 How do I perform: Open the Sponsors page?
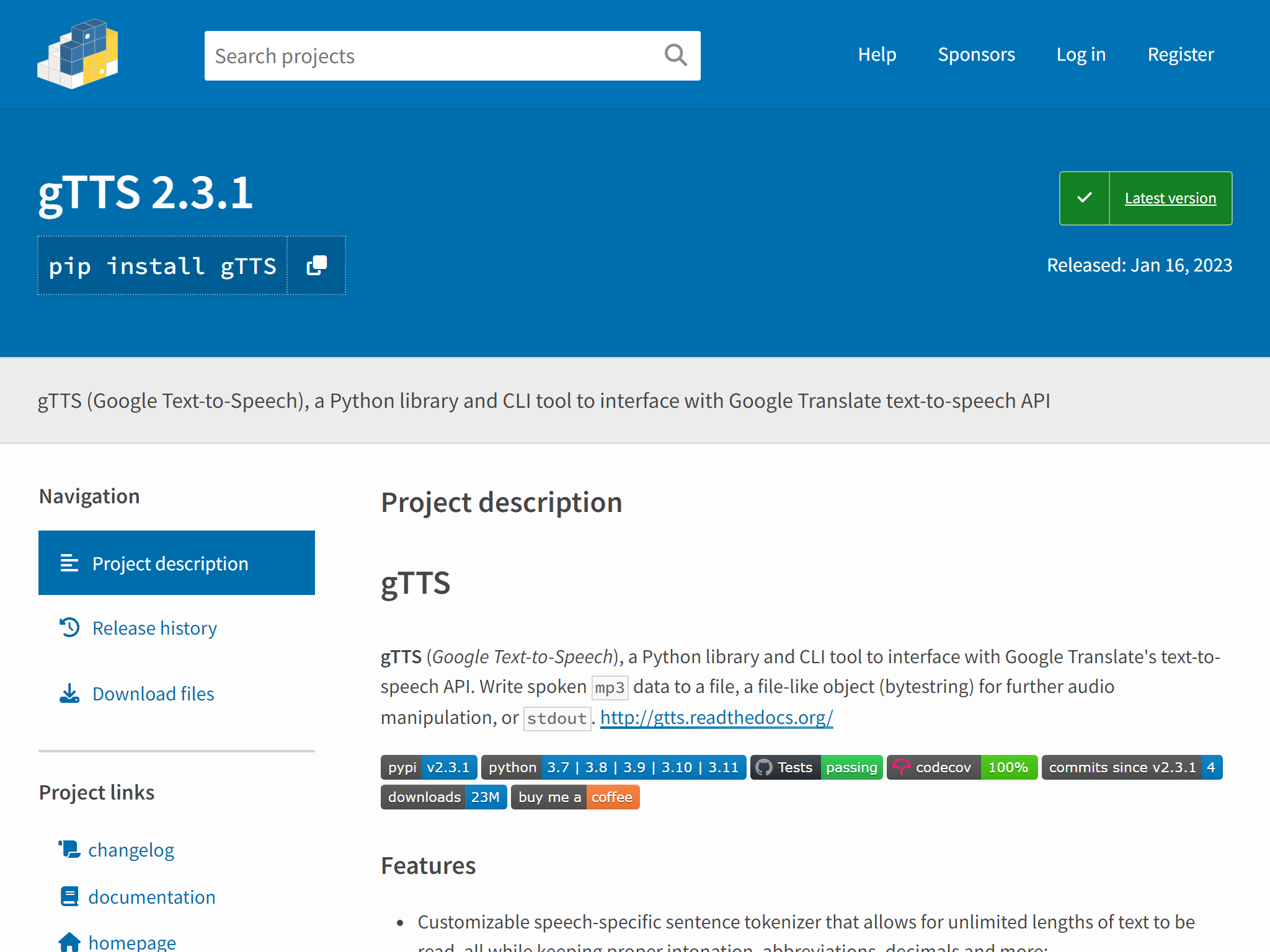976,55
